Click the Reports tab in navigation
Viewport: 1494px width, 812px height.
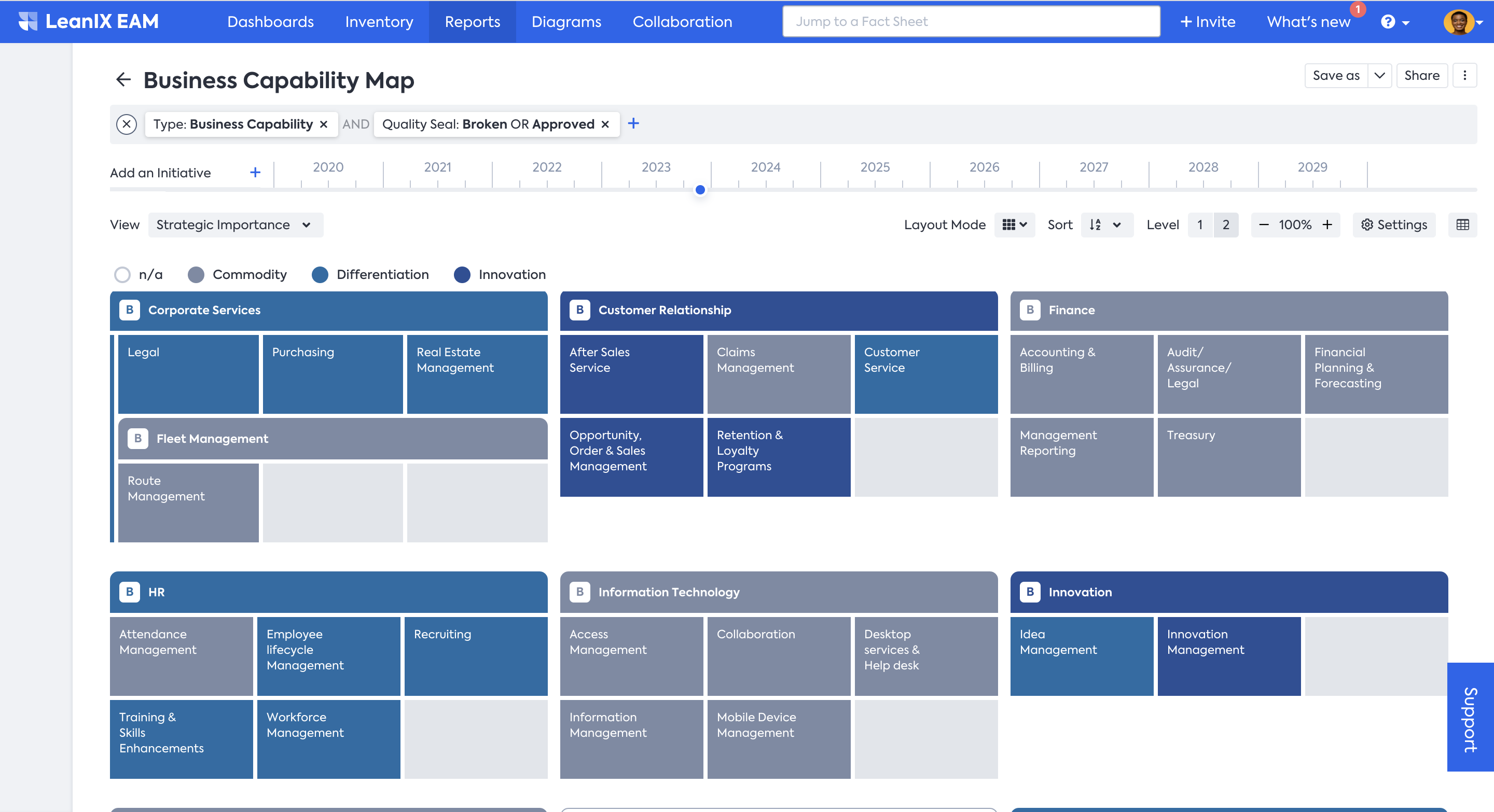(x=472, y=21)
